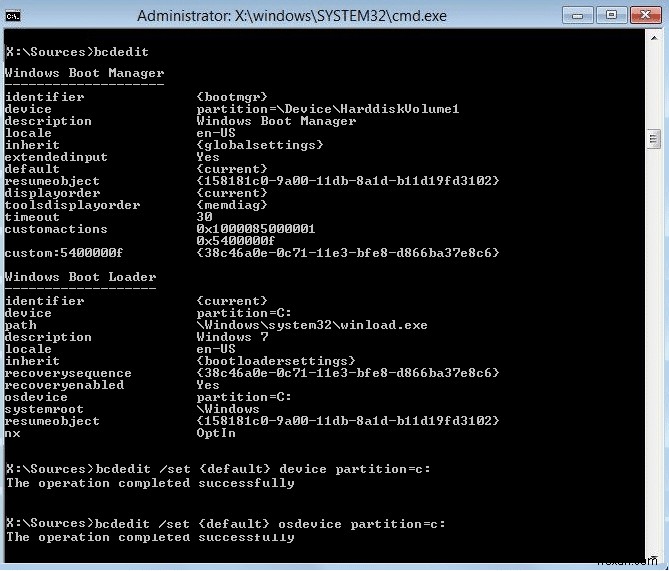Click the systemroot \Windows value
The height and width of the screenshot is (571, 669).
(x=228, y=409)
